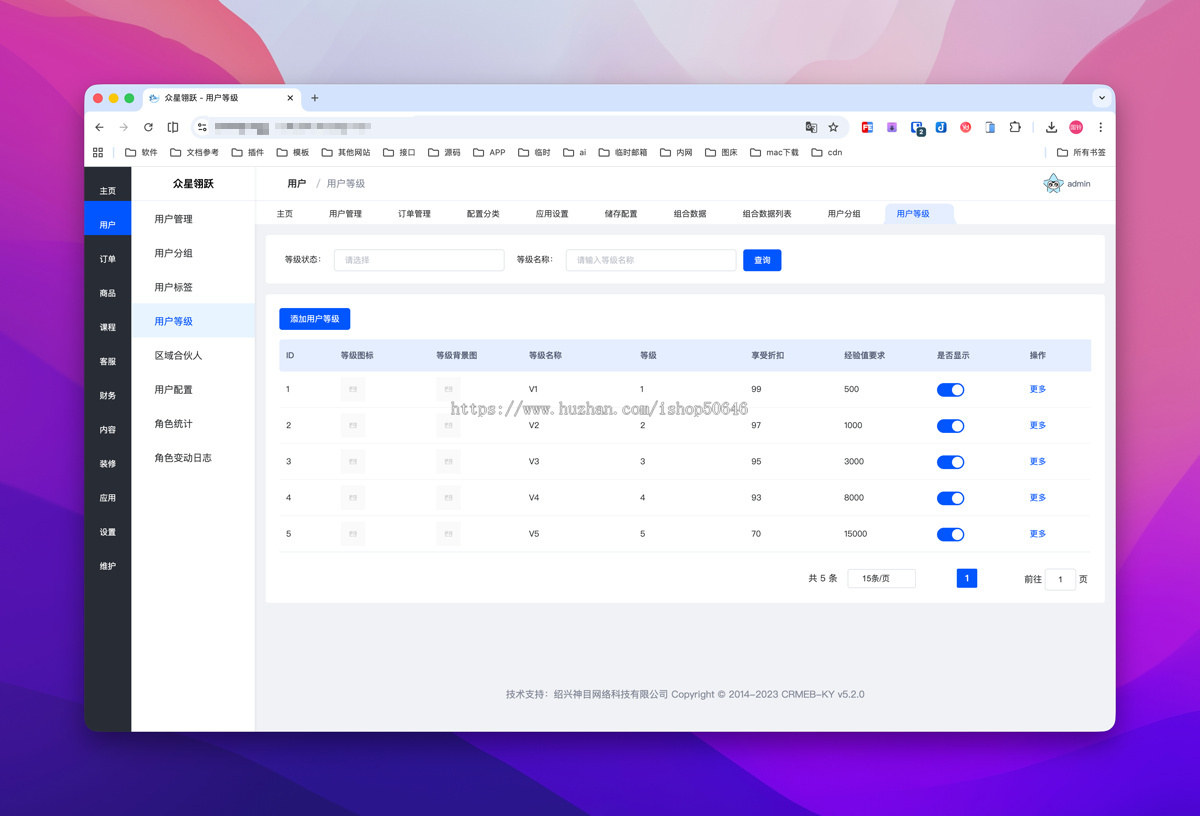Toggle 是否显示 switch for V3
Screen dimensions: 1200x816
951,462
